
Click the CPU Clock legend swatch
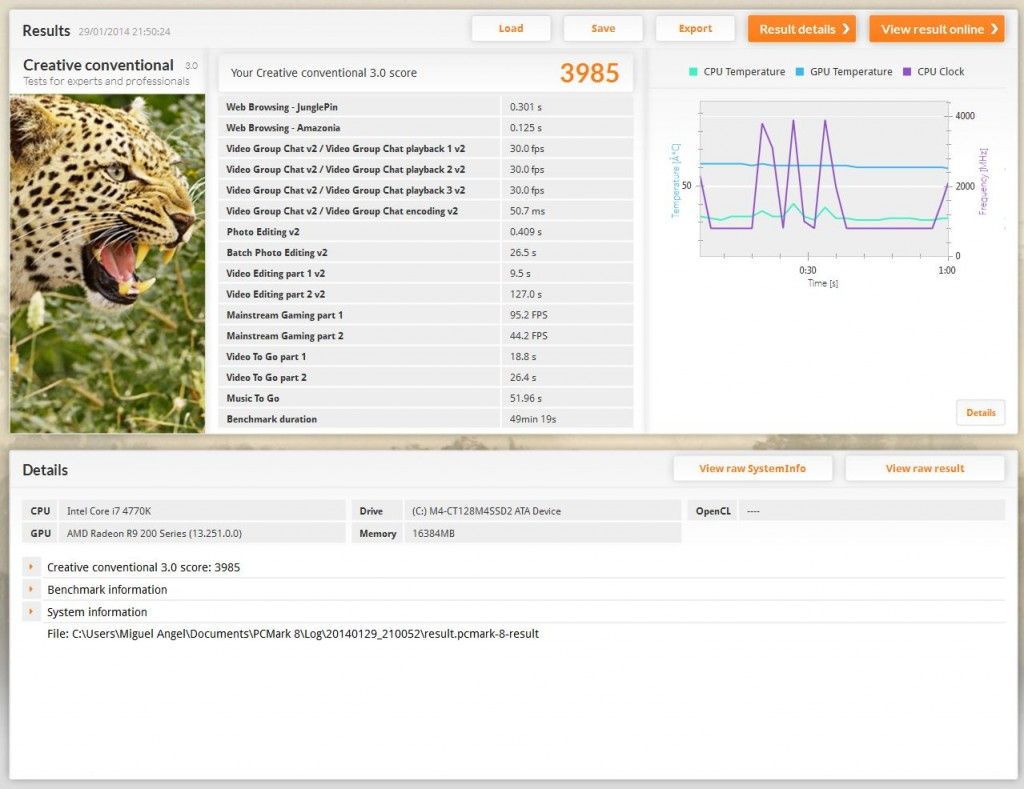point(906,72)
